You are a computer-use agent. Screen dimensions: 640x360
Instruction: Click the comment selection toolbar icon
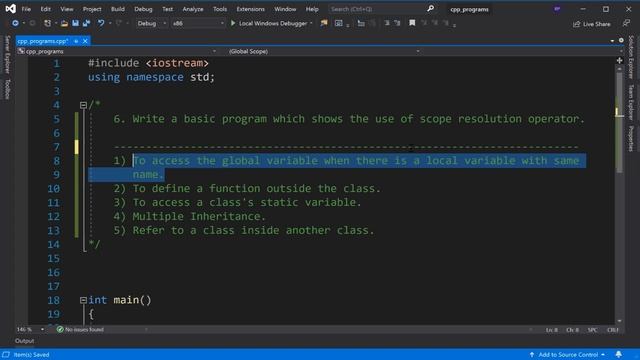pos(387,23)
